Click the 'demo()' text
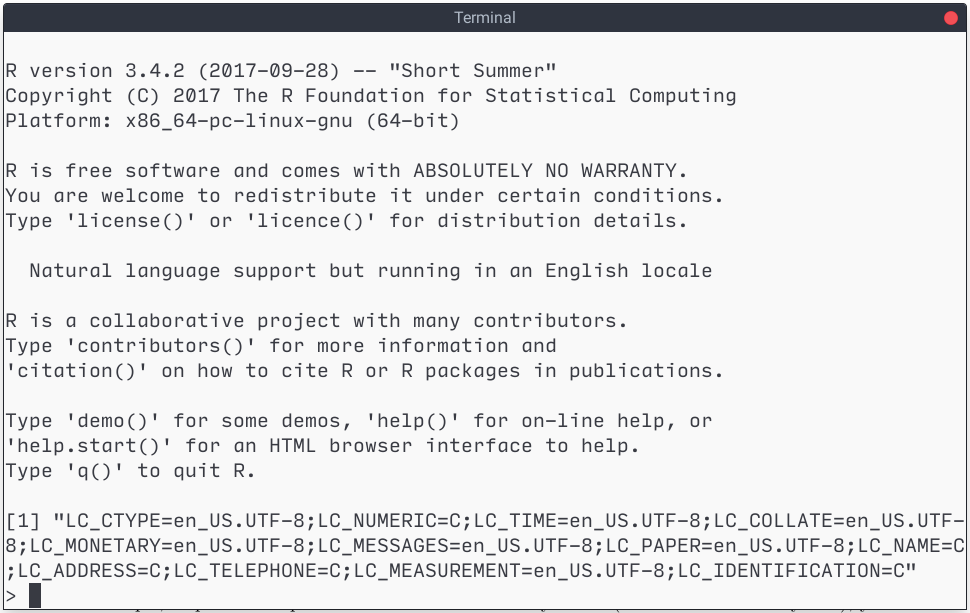 point(113,421)
